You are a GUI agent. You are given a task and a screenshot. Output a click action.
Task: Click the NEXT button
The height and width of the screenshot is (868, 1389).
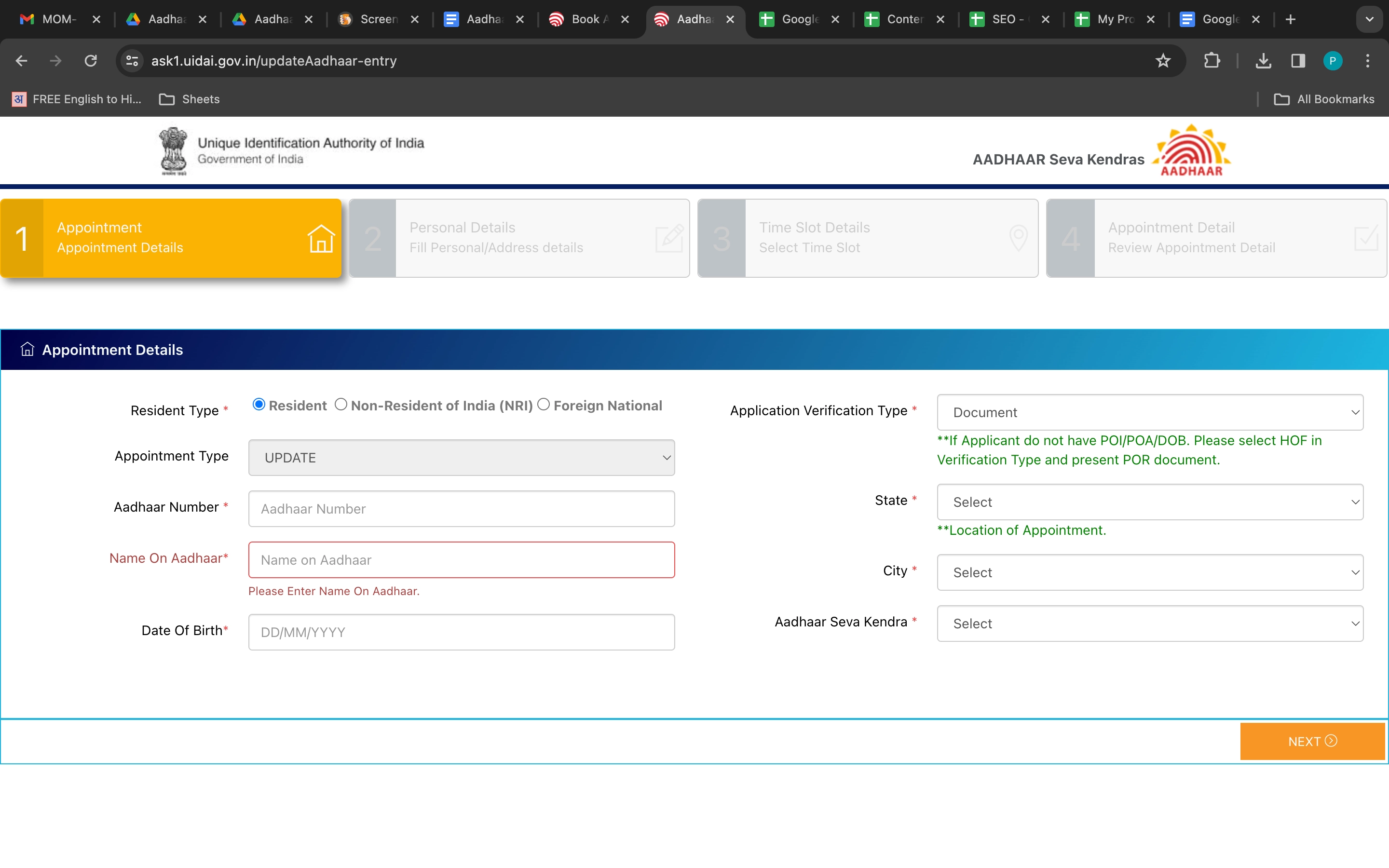pos(1312,741)
